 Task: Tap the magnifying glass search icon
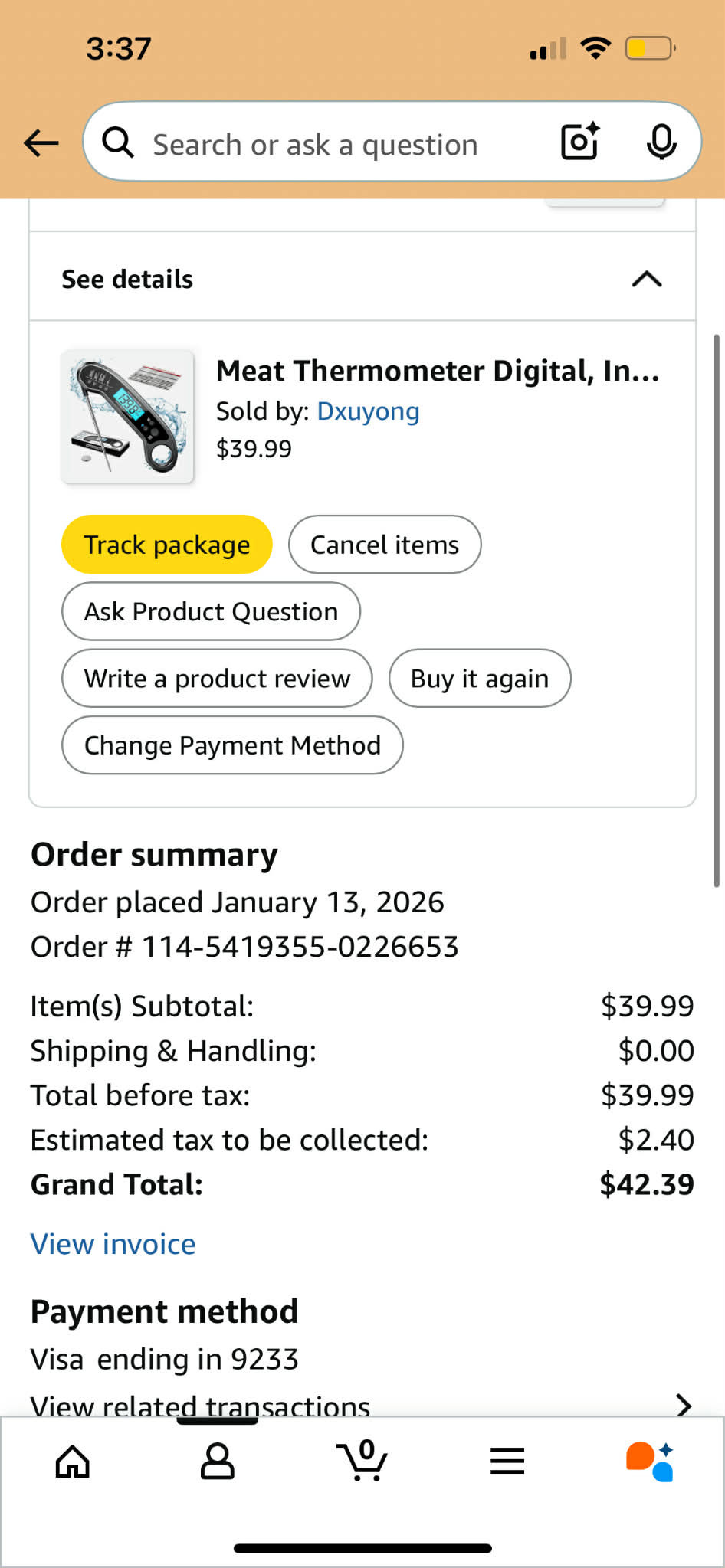(x=118, y=142)
